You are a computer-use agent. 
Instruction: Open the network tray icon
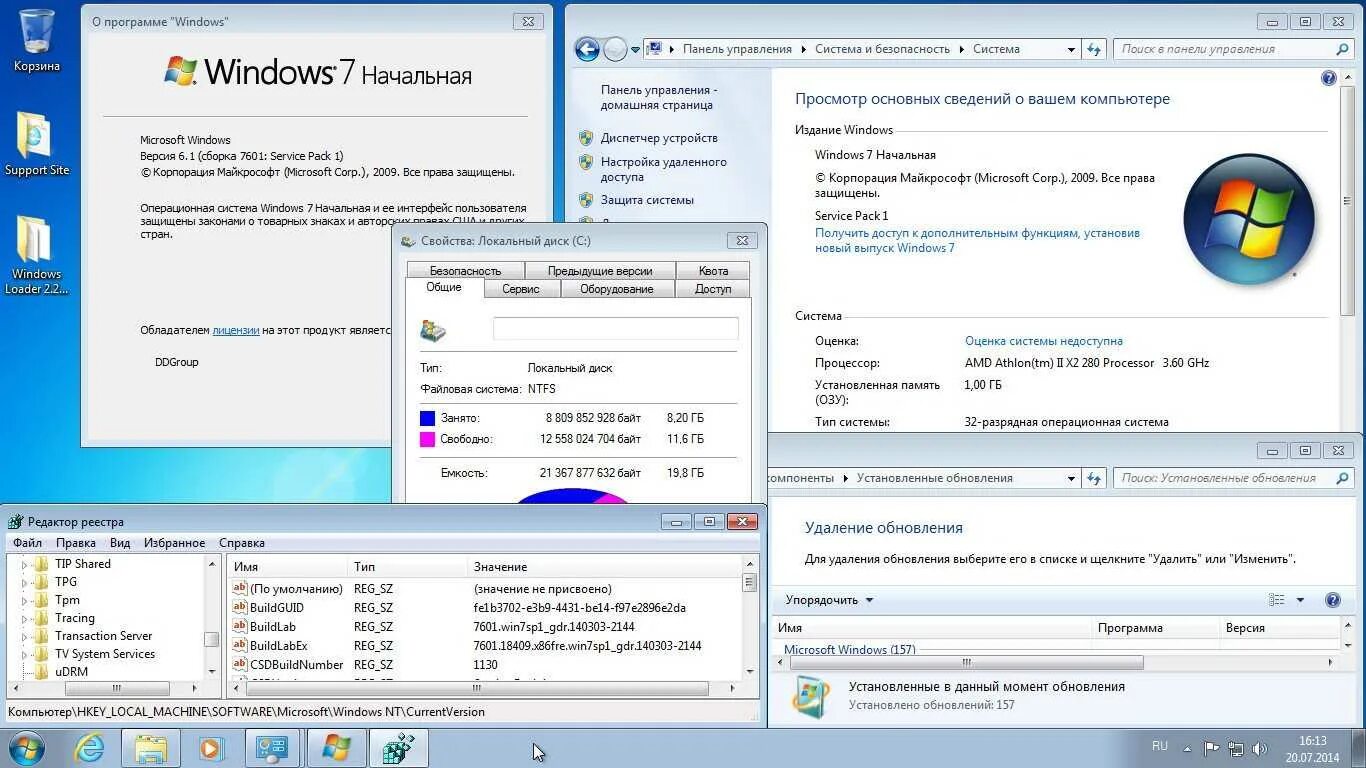[1237, 748]
